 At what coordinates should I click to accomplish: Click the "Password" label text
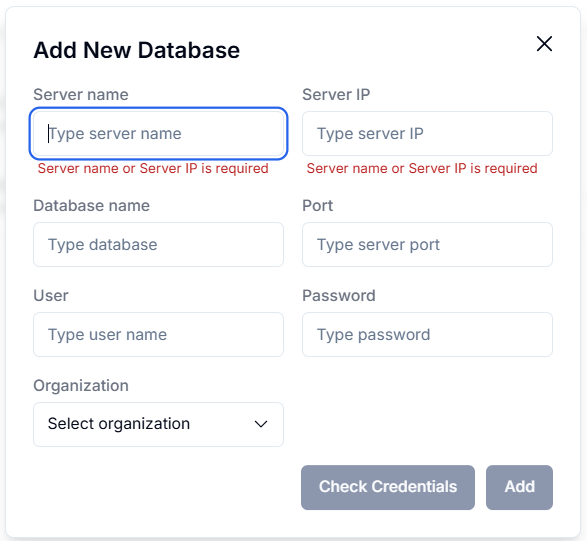[x=339, y=295]
